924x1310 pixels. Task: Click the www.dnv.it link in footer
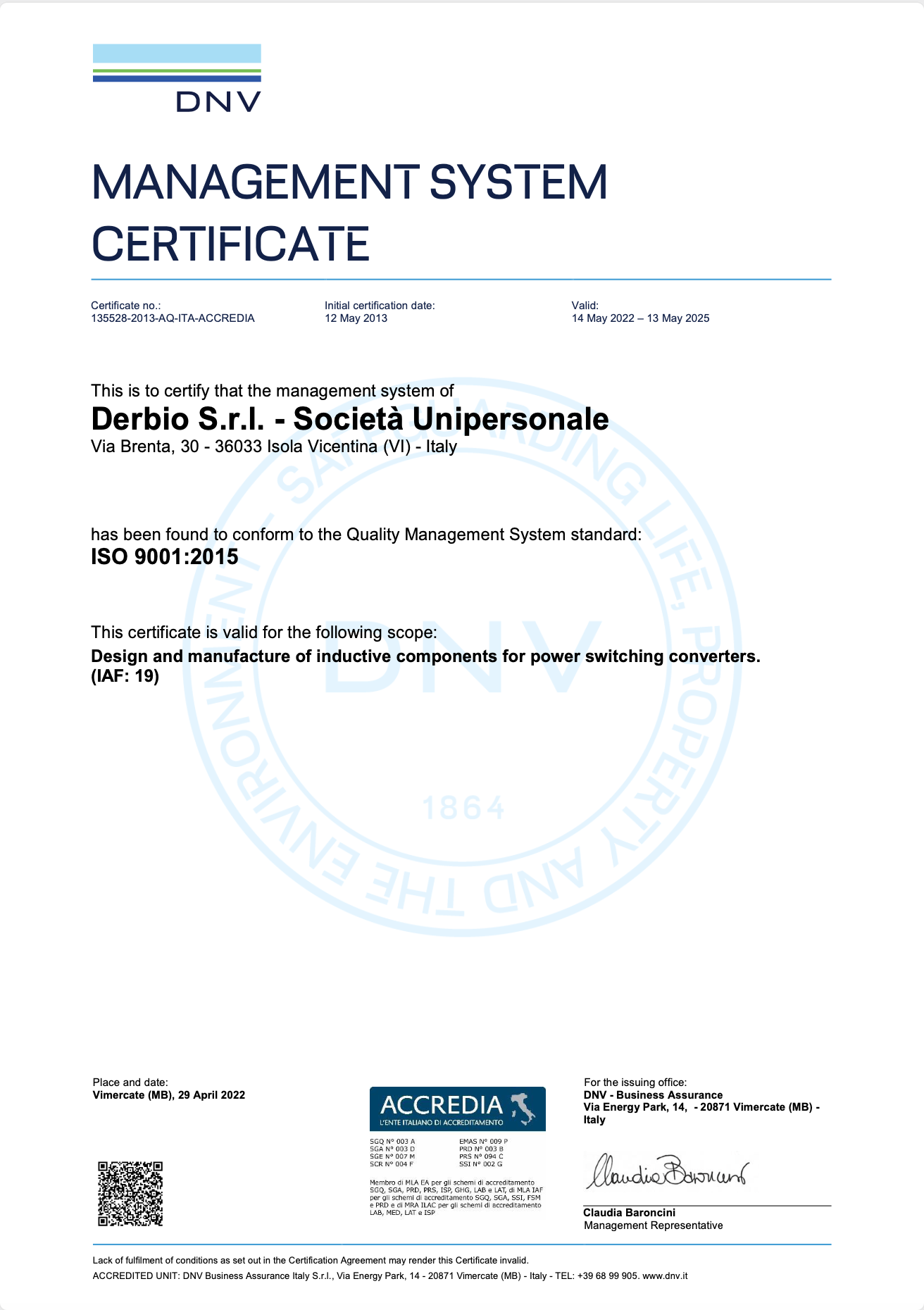665,1275
